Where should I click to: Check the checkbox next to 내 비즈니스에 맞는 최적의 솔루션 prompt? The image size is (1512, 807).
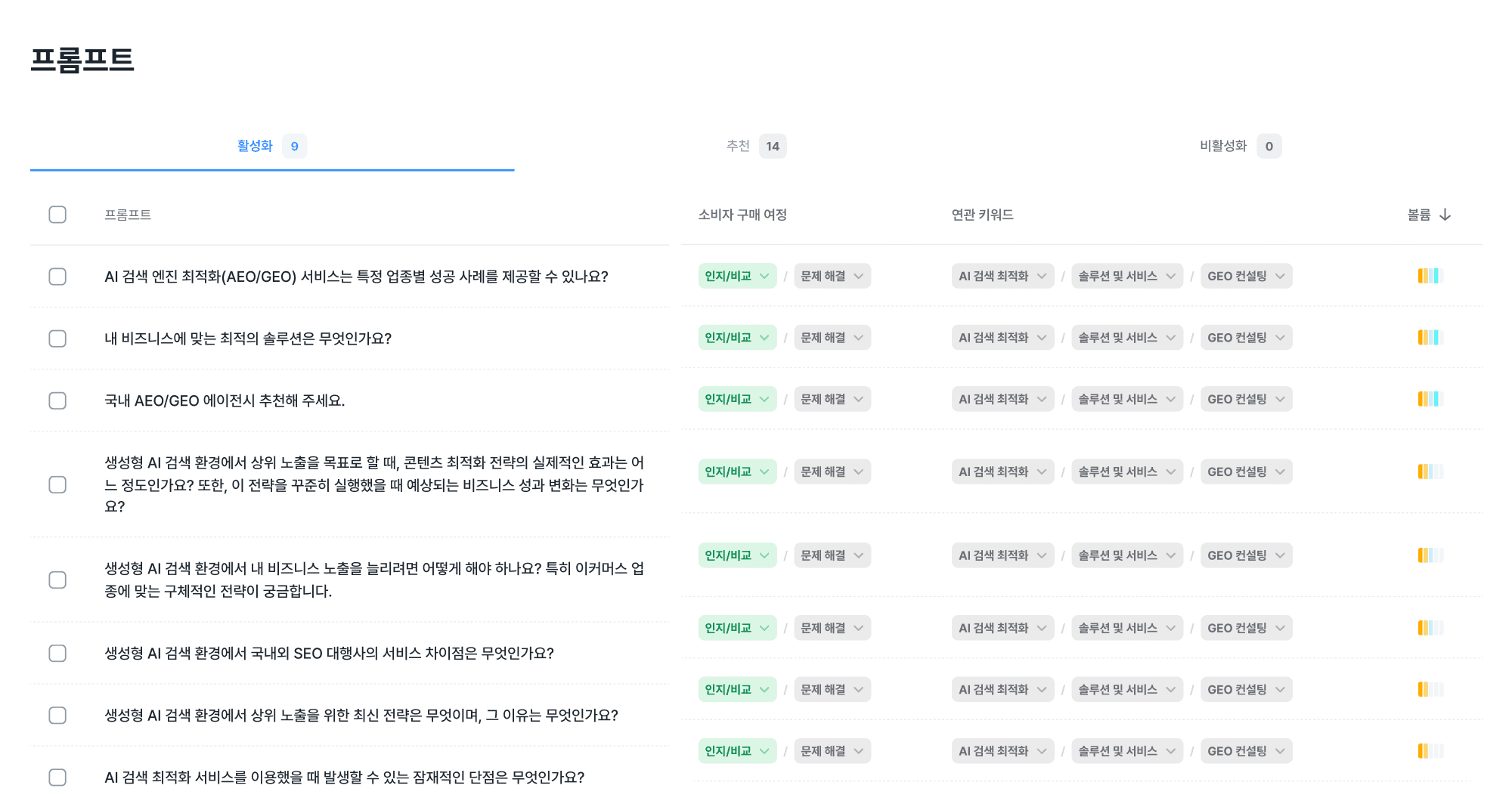(57, 339)
